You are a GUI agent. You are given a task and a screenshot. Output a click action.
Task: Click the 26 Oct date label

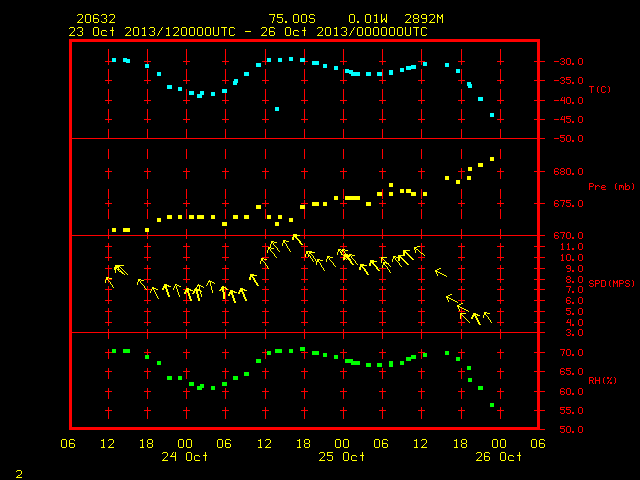(x=498, y=456)
